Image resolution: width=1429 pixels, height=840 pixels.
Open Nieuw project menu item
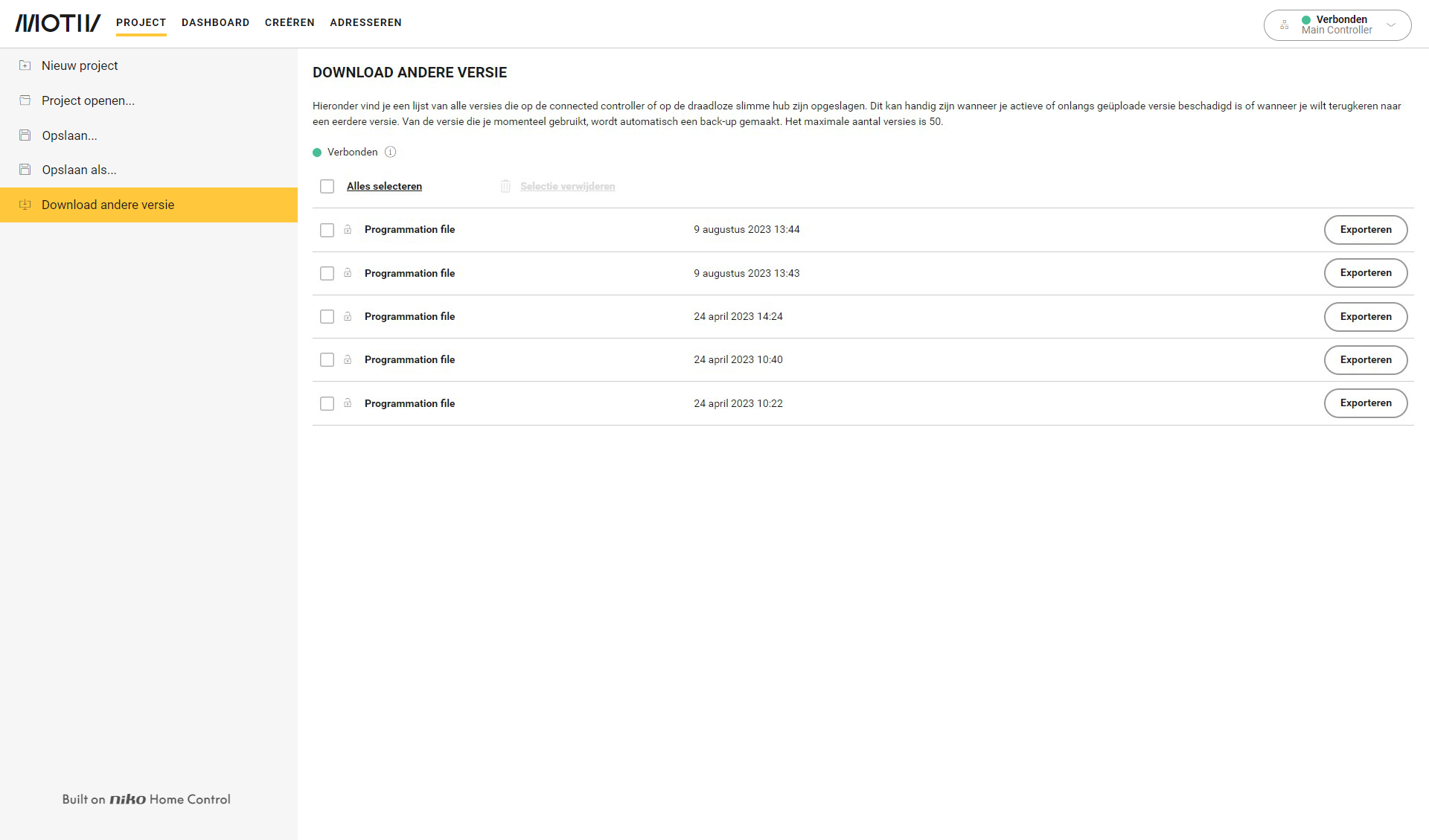coord(149,65)
